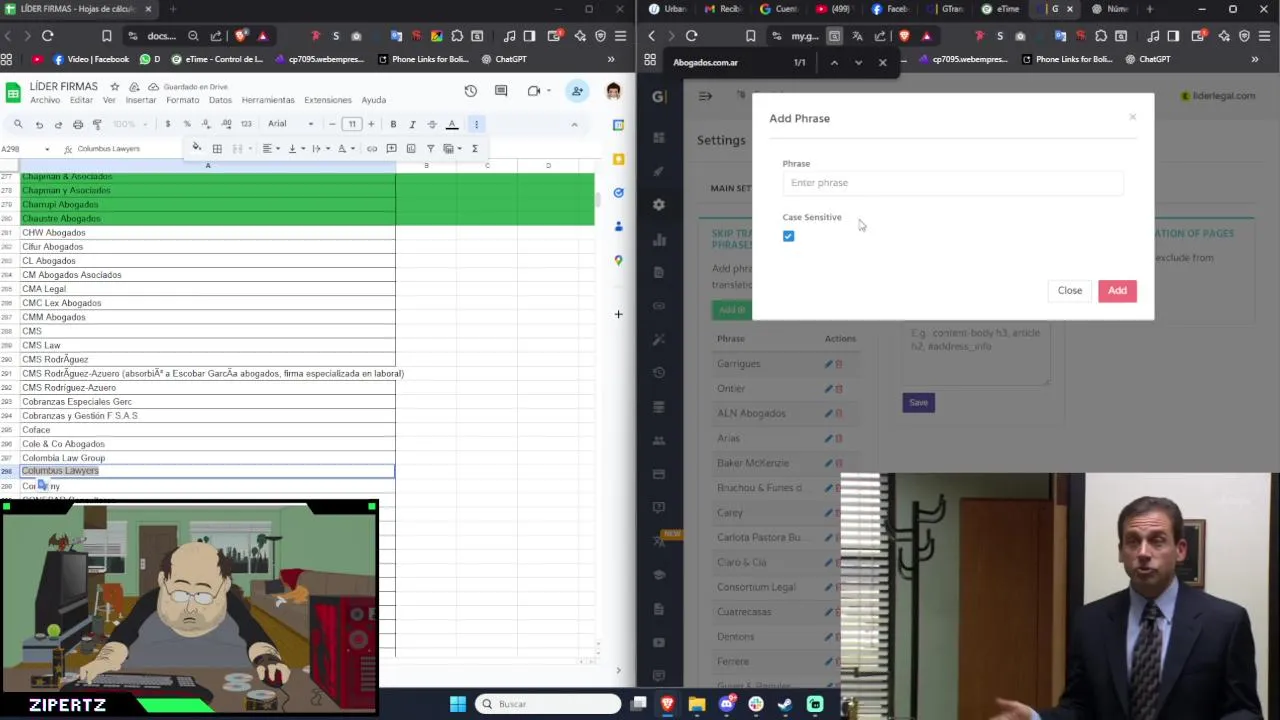The image size is (1280, 720).
Task: Select cell CMS Rodríguez-Azuero
Action: coord(208,387)
